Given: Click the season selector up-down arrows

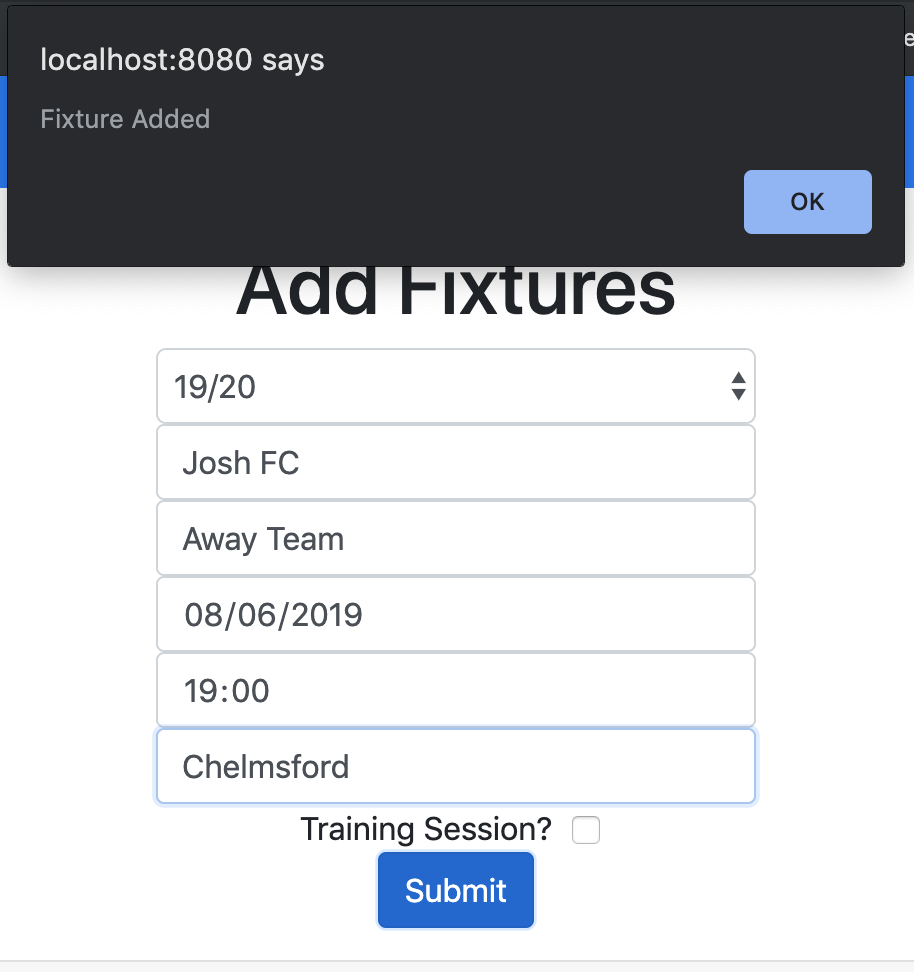Looking at the screenshot, I should [x=738, y=386].
